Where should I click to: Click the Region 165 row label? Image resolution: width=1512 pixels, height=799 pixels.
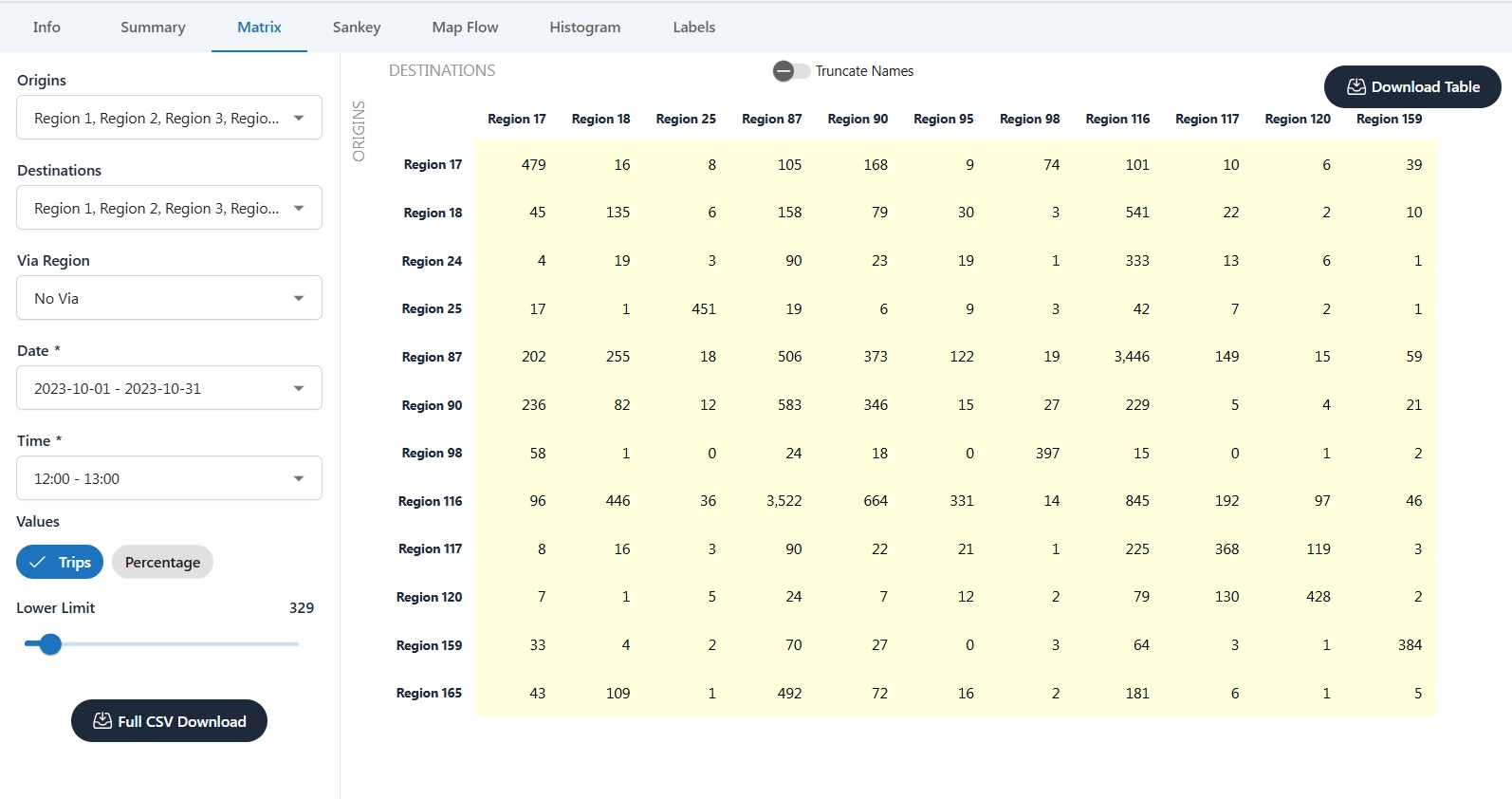429,693
